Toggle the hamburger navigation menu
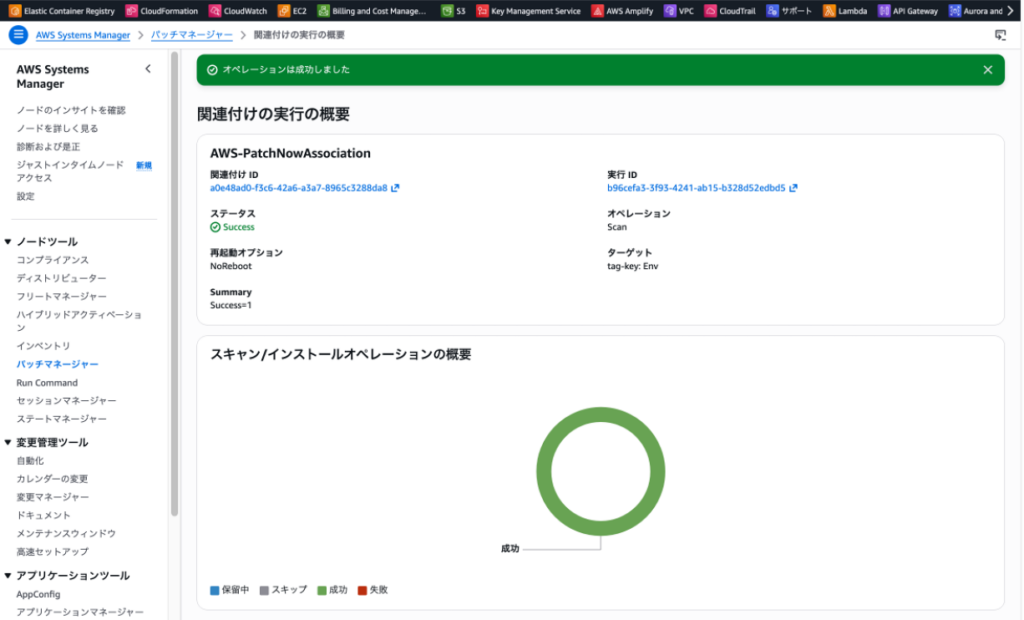 pyautogui.click(x=18, y=35)
